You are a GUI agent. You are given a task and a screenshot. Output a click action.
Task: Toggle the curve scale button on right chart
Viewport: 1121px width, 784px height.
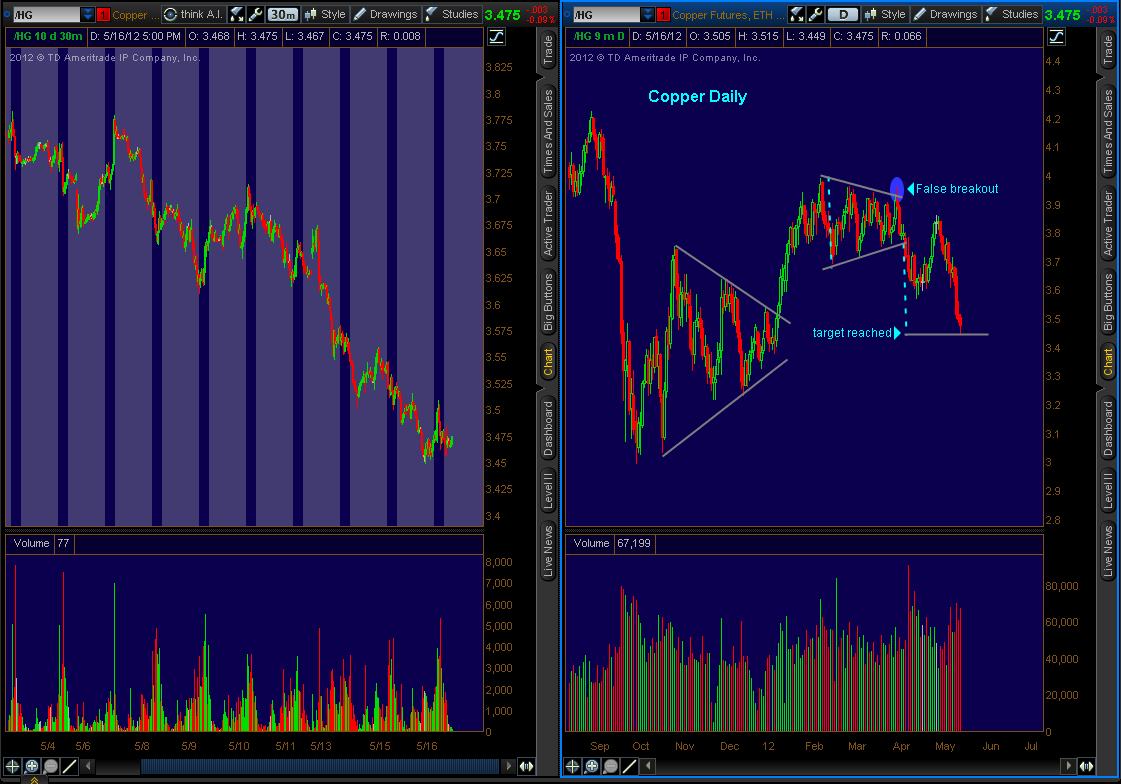pyautogui.click(x=1057, y=36)
